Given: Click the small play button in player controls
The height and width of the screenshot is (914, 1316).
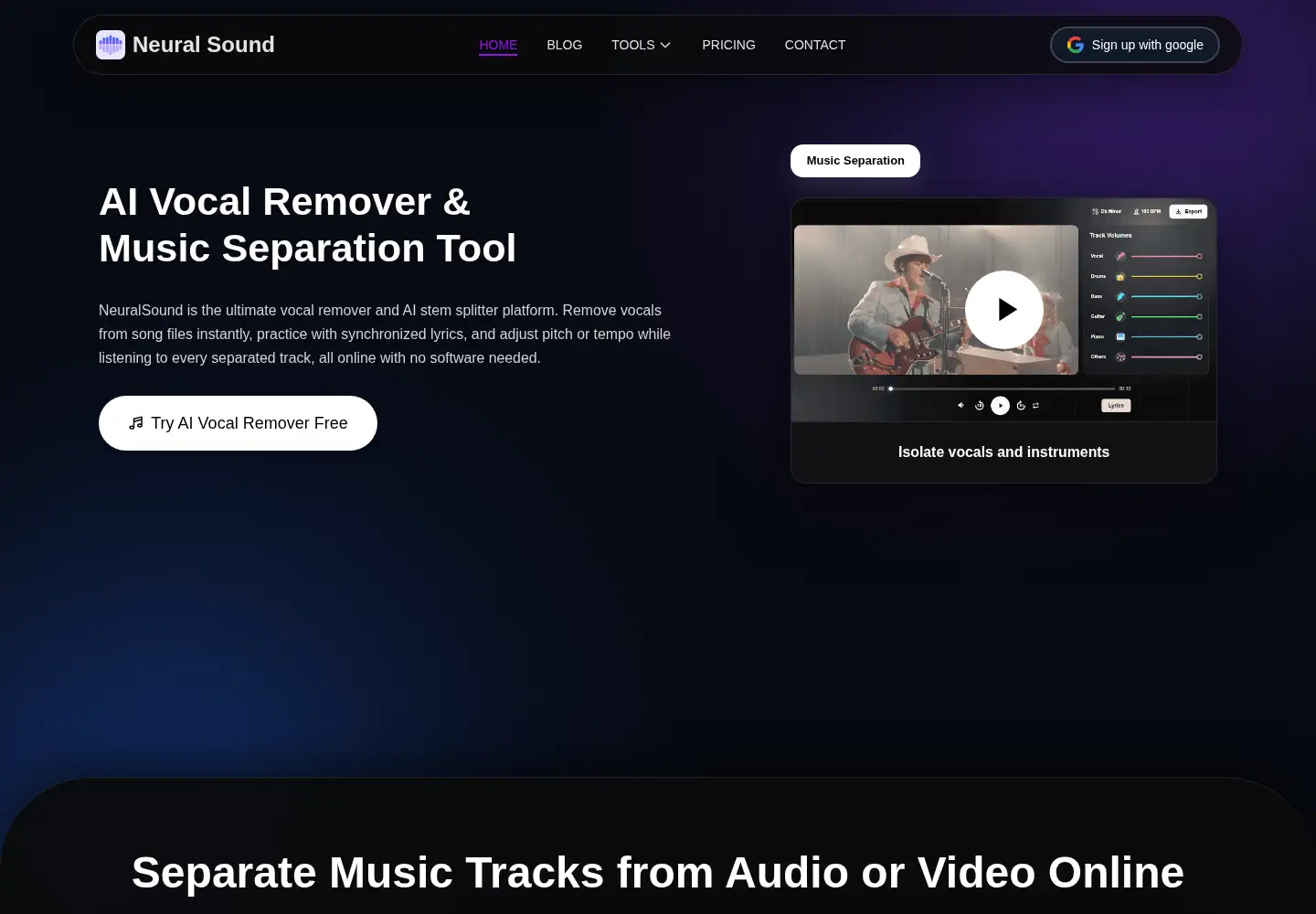Looking at the screenshot, I should [1001, 405].
